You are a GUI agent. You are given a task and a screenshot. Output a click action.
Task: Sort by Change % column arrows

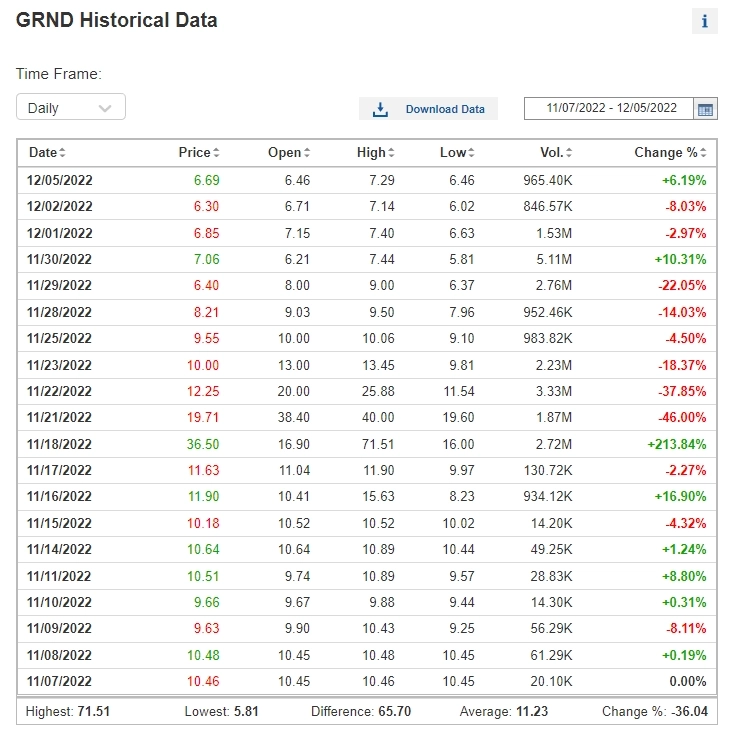click(x=704, y=153)
